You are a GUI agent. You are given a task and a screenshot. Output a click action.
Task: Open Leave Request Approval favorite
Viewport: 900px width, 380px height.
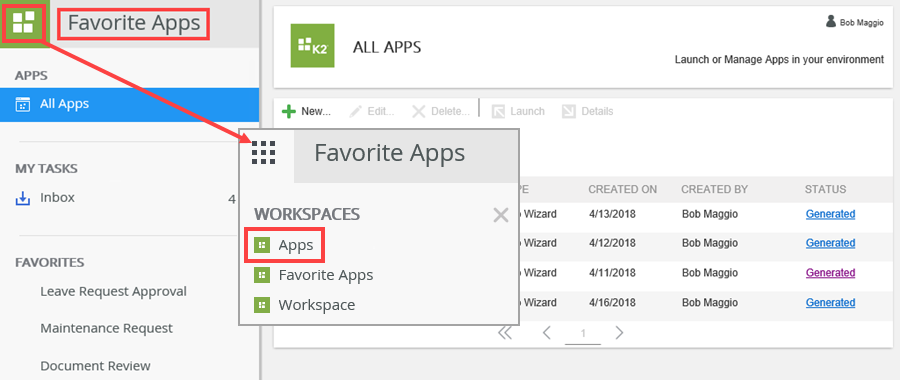tap(113, 292)
